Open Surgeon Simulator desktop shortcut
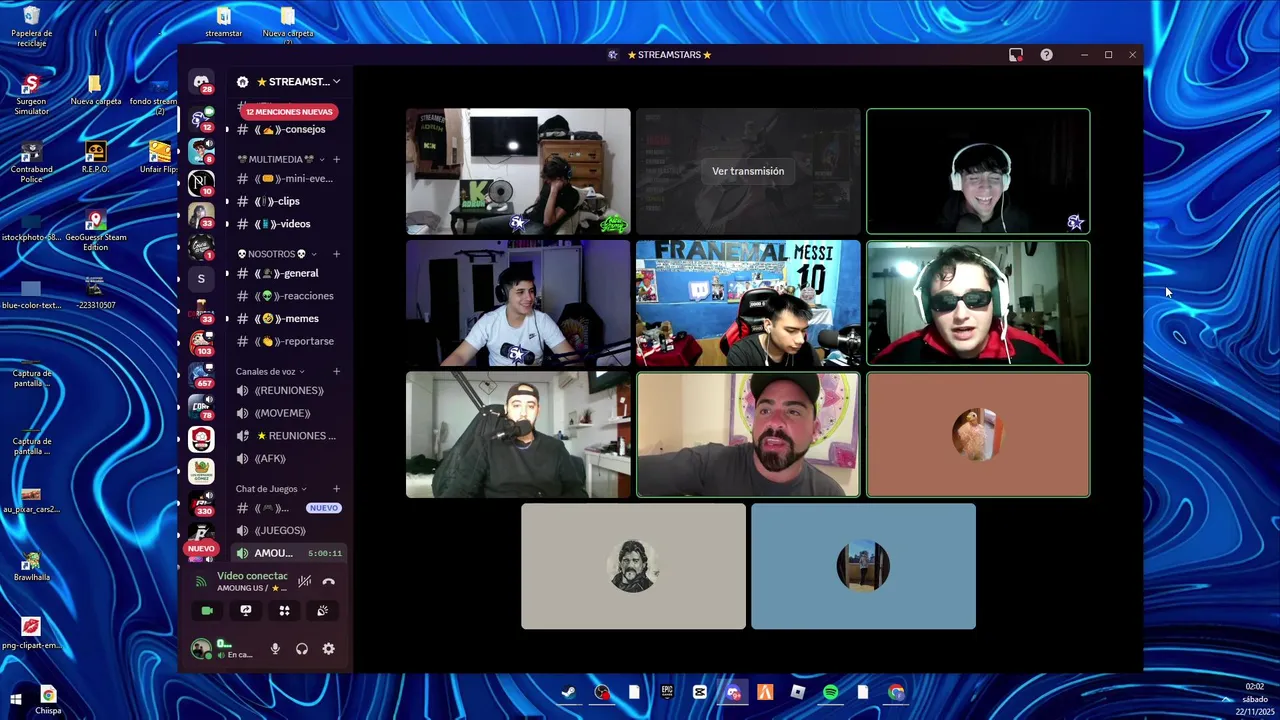Viewport: 1280px width, 720px height. point(31,94)
